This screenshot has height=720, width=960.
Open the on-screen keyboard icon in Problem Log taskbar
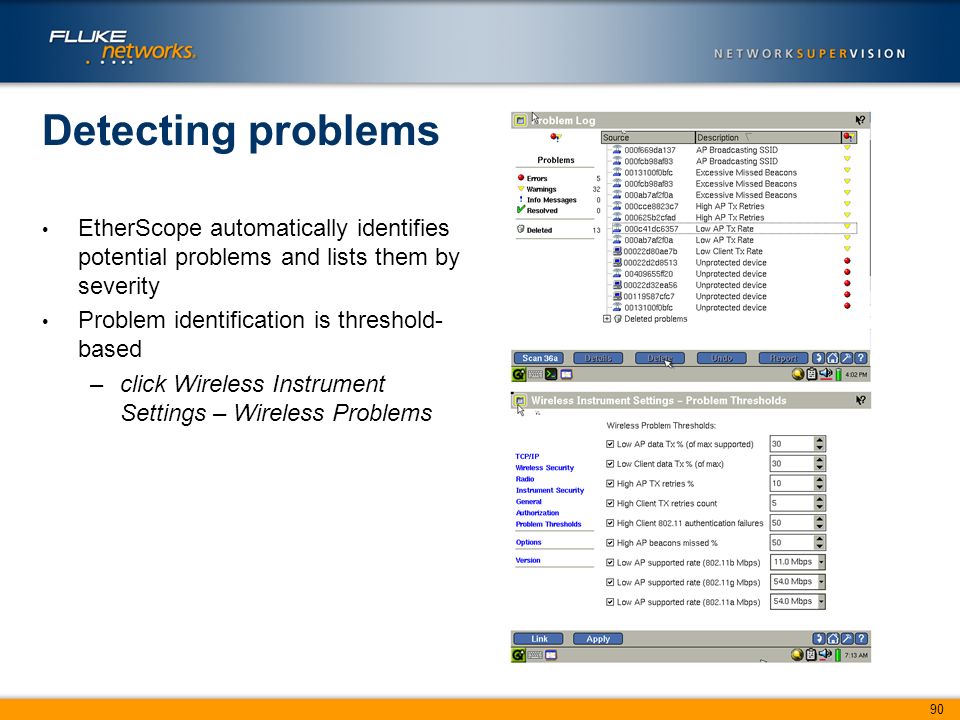pyautogui.click(x=534, y=374)
